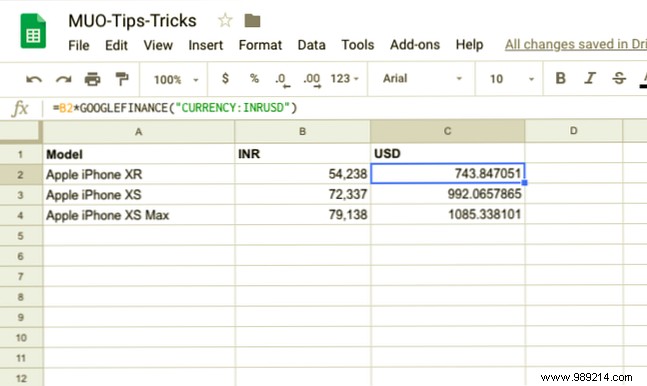The image size is (647, 386).
Task: Click the move-to-folder icon
Action: pyautogui.click(x=252, y=20)
